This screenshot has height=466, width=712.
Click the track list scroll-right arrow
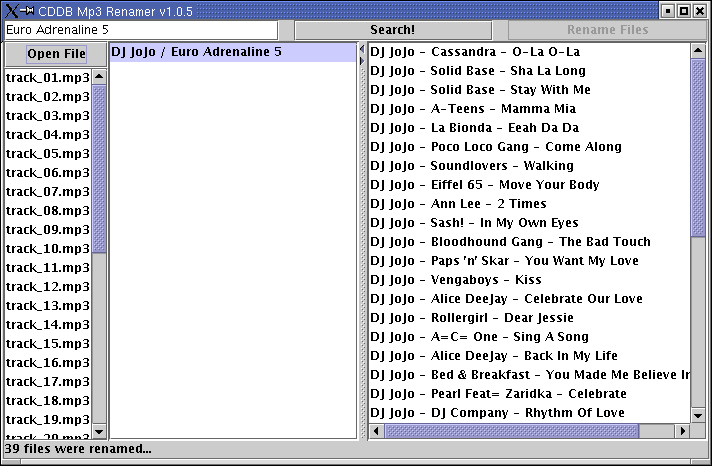point(682,431)
